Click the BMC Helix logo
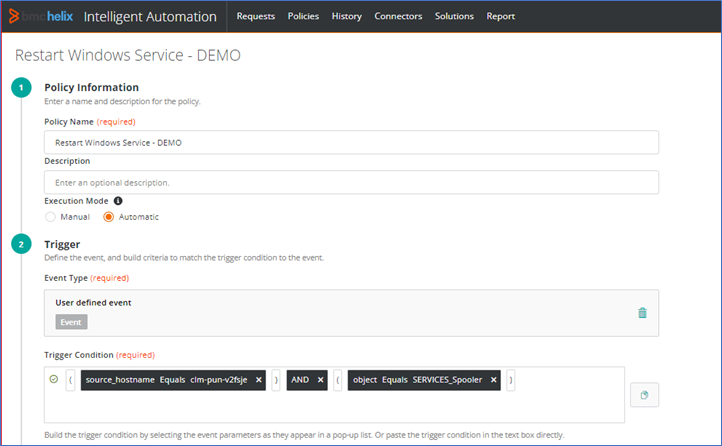Viewport: 722px width, 446px height. click(x=41, y=16)
